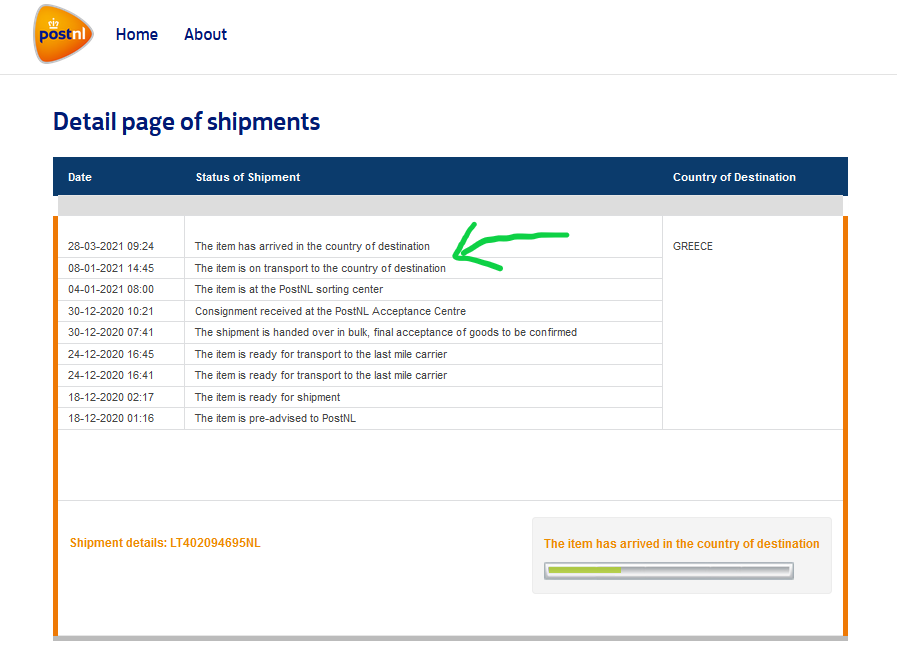Open the About page link
897x646 pixels.
205,34
